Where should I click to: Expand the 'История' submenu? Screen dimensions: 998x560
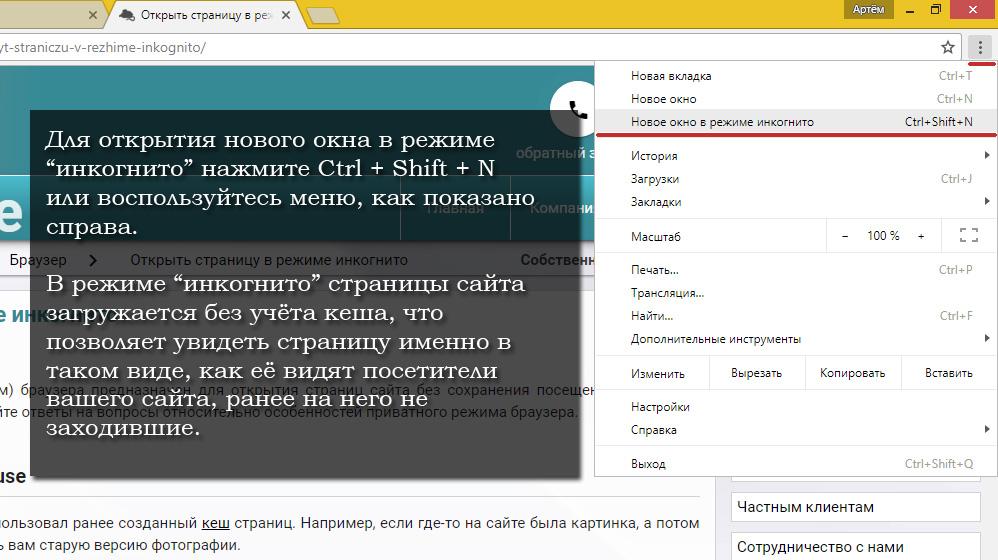coord(796,156)
